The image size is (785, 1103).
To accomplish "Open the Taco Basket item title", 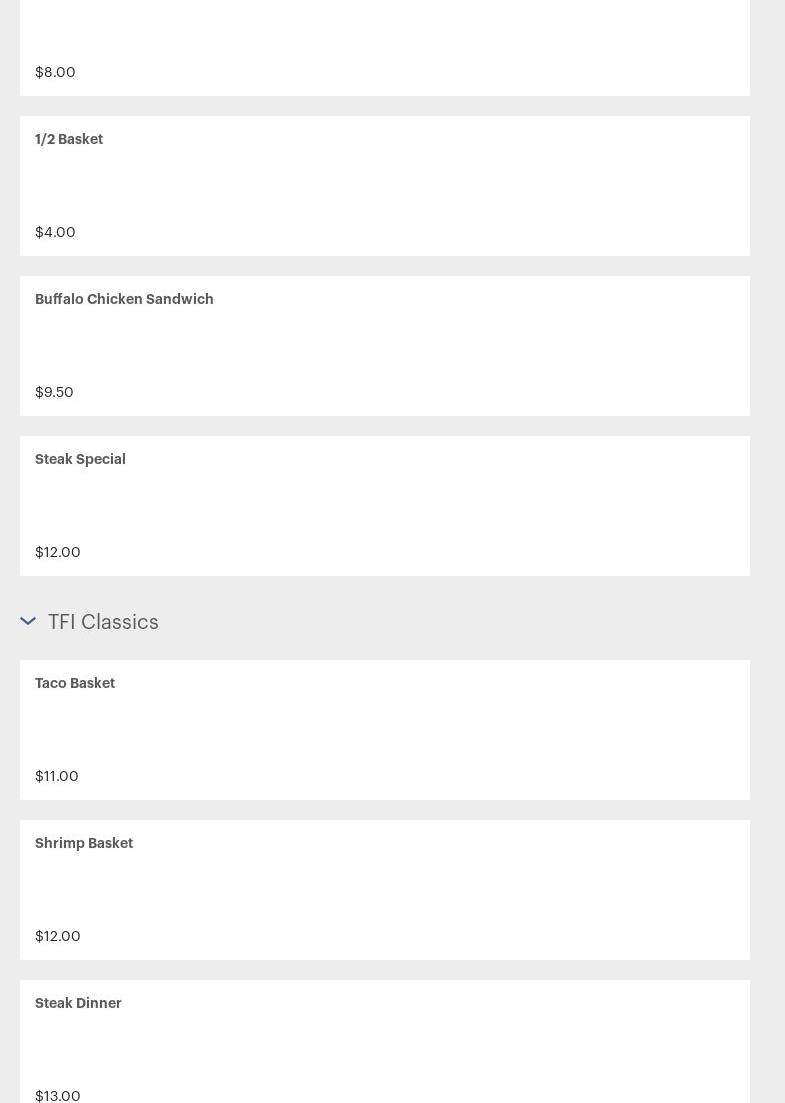I will [x=75, y=683].
